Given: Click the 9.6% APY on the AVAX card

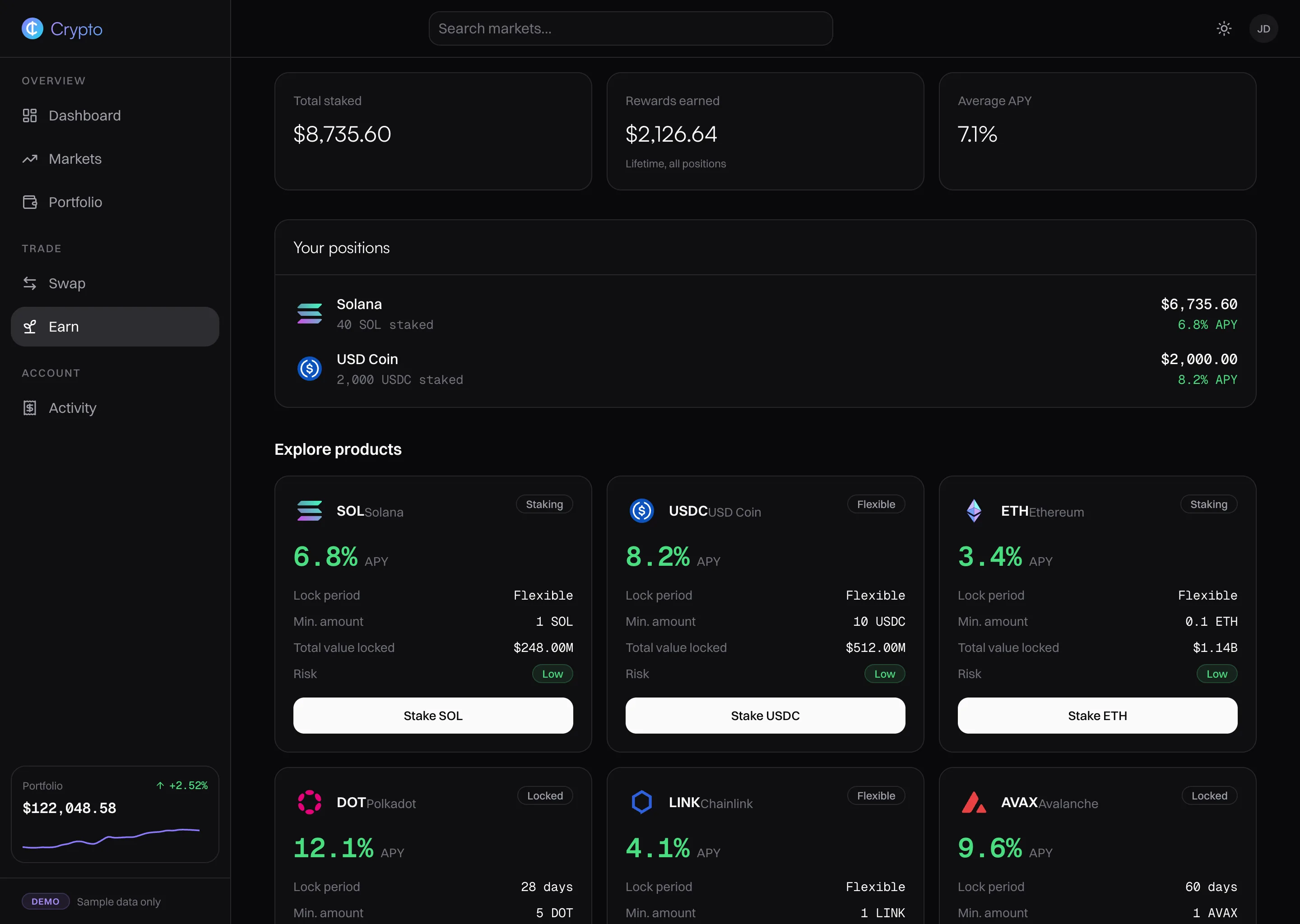Looking at the screenshot, I should (x=990, y=848).
